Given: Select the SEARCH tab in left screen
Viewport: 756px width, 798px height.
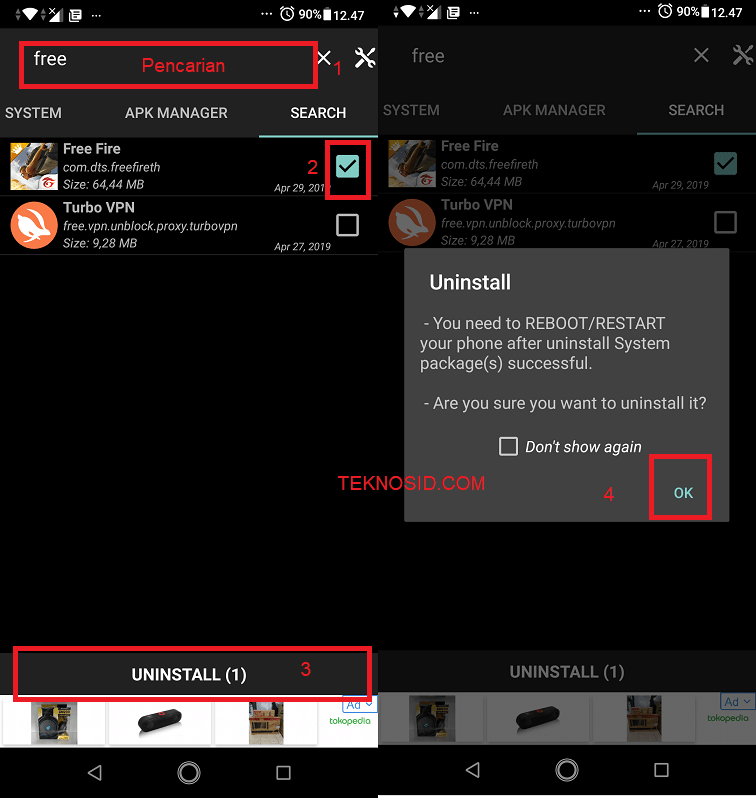Looking at the screenshot, I should click(x=318, y=112).
